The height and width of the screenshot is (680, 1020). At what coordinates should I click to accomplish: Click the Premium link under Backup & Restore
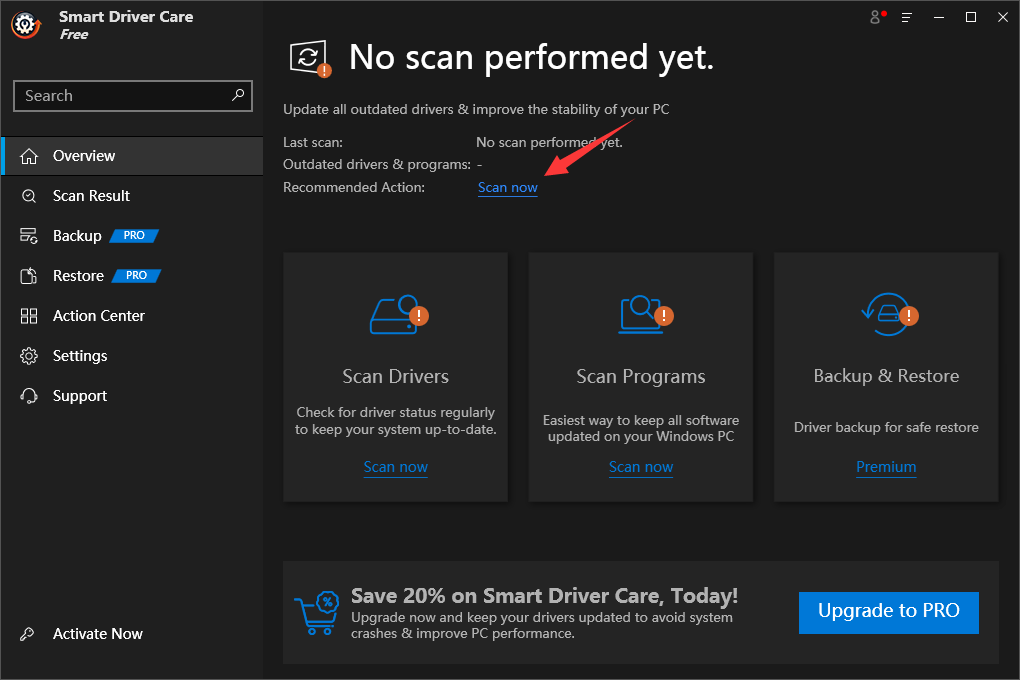886,467
